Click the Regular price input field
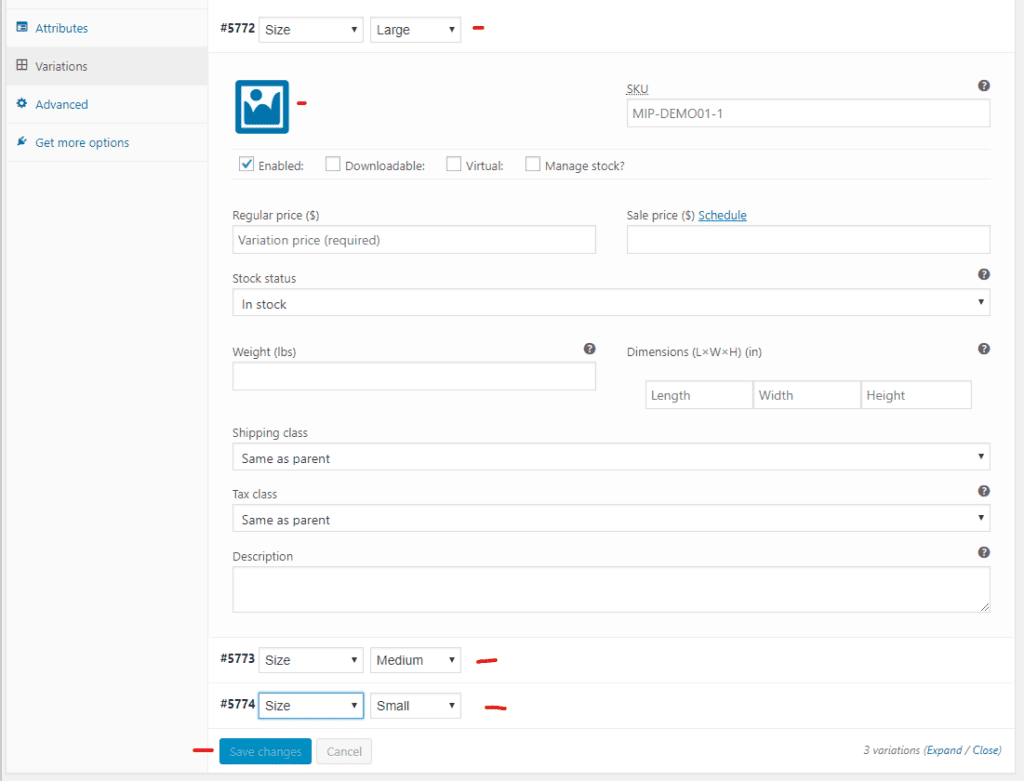 click(x=414, y=240)
